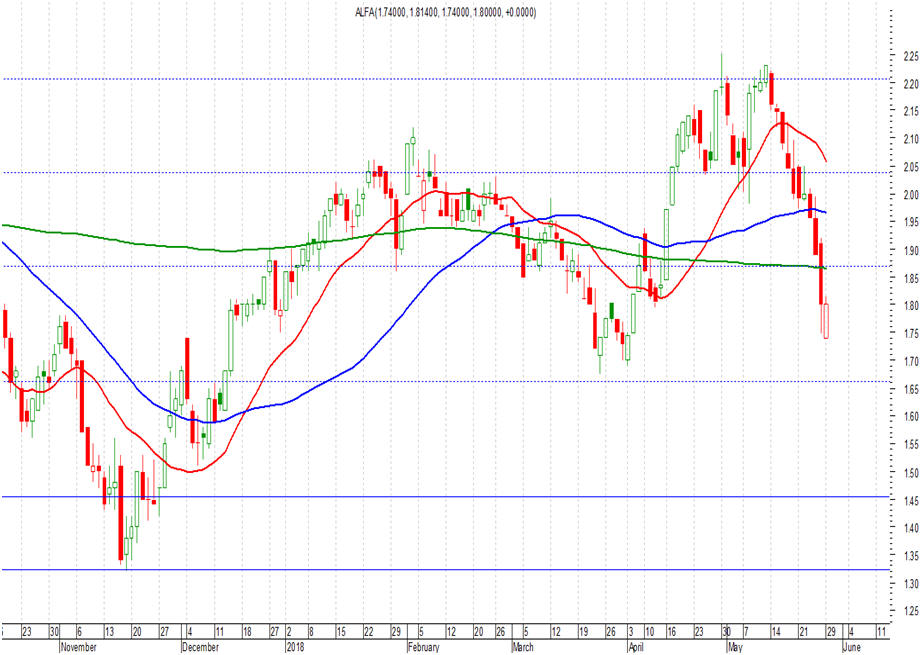923x655 pixels.
Task: Select the April month label
Action: point(636,647)
